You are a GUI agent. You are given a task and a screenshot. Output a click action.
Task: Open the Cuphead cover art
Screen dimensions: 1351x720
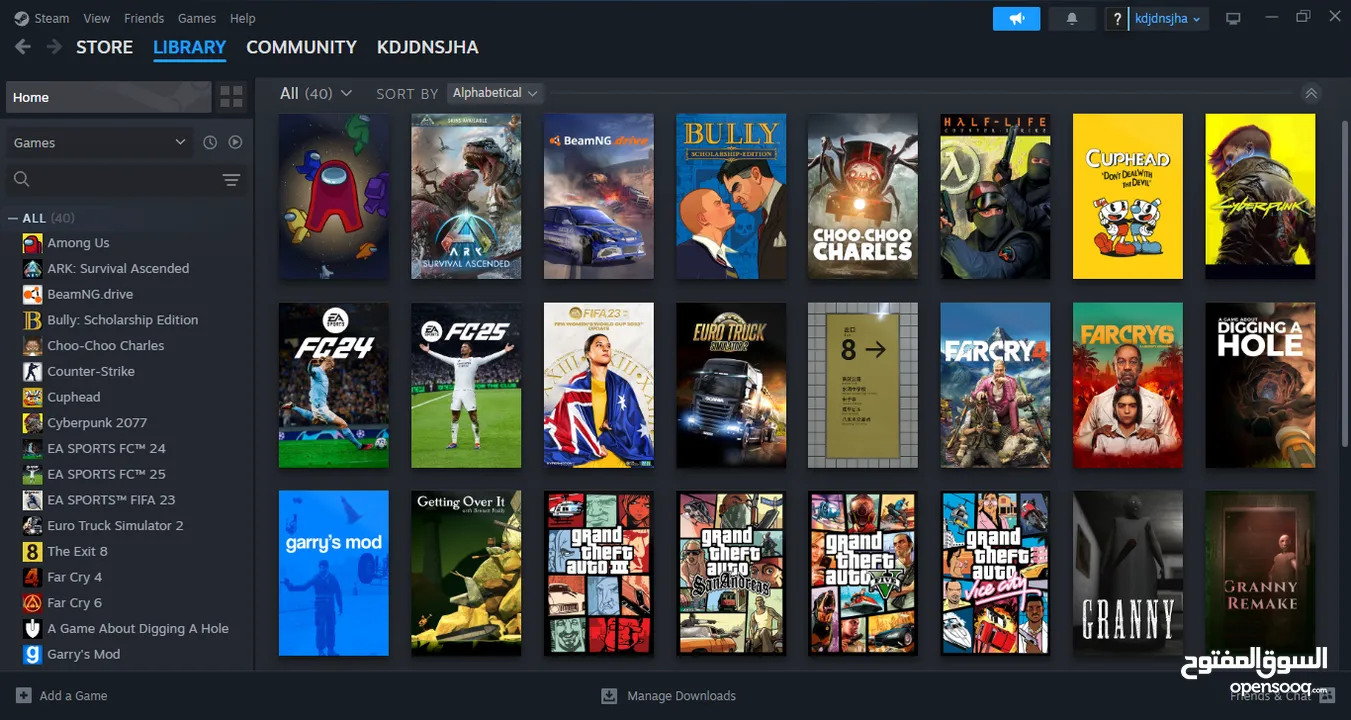[x=1128, y=196]
